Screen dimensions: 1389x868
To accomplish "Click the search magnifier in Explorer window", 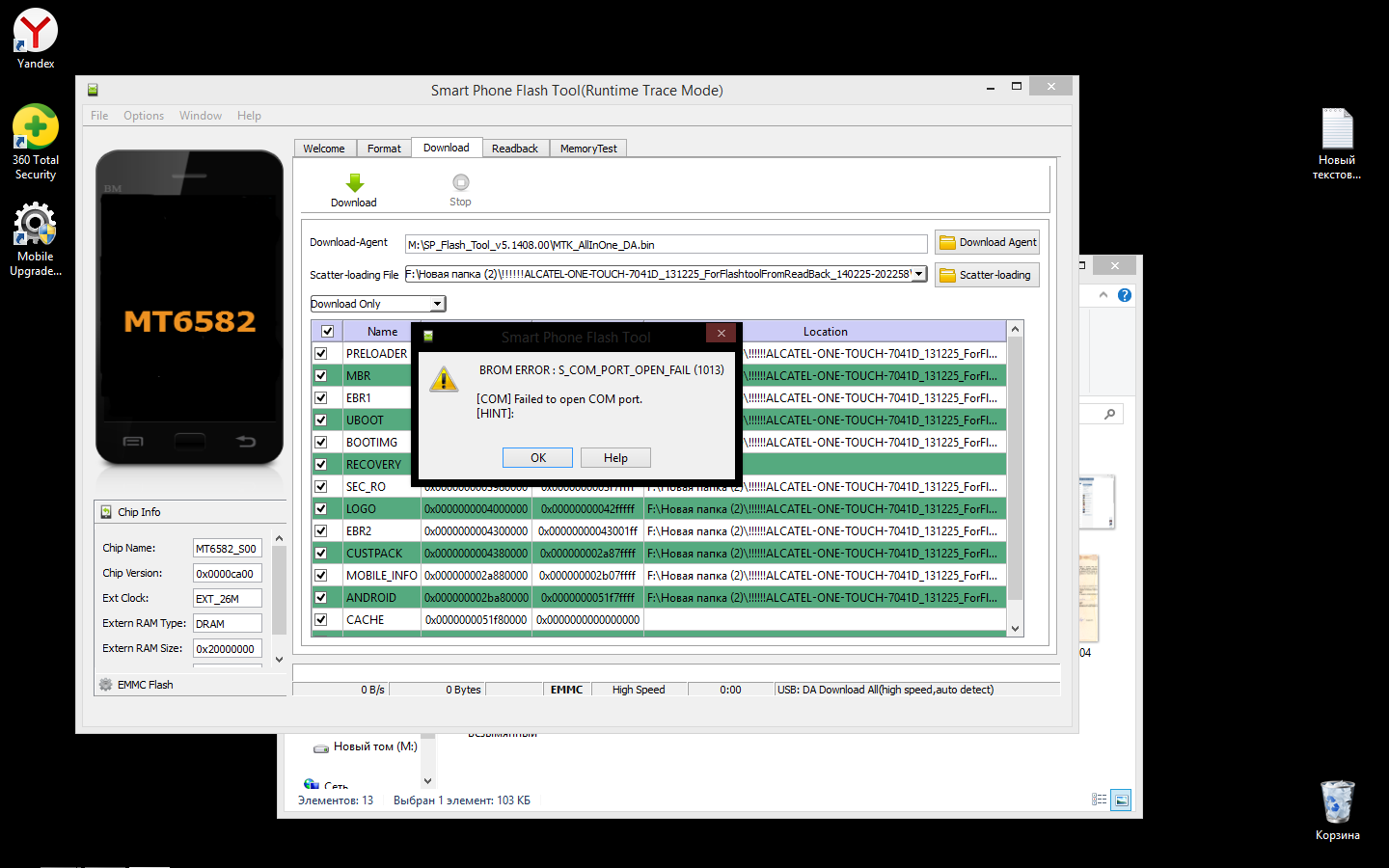I will [1109, 414].
